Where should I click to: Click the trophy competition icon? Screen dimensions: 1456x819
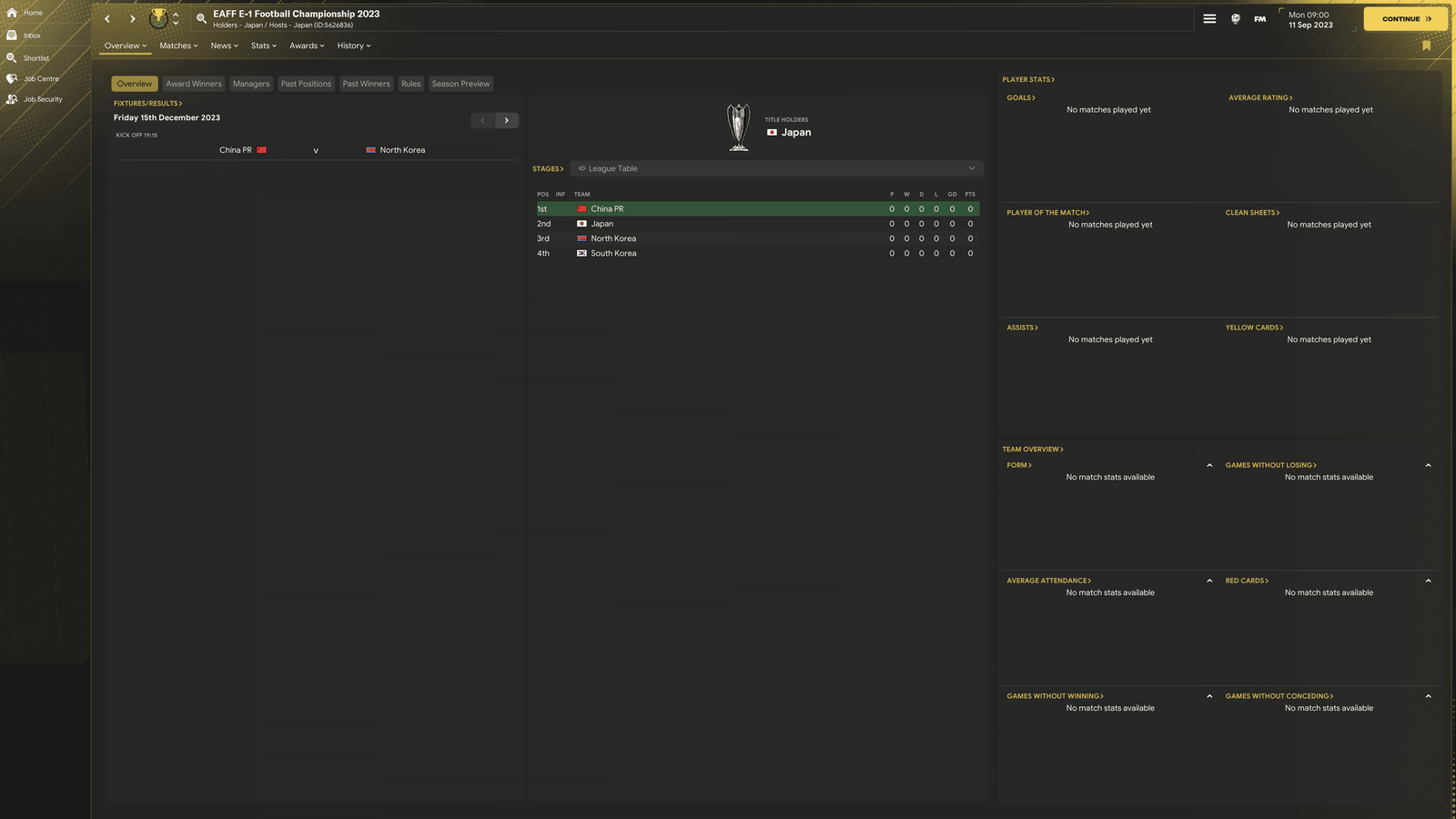[158, 18]
